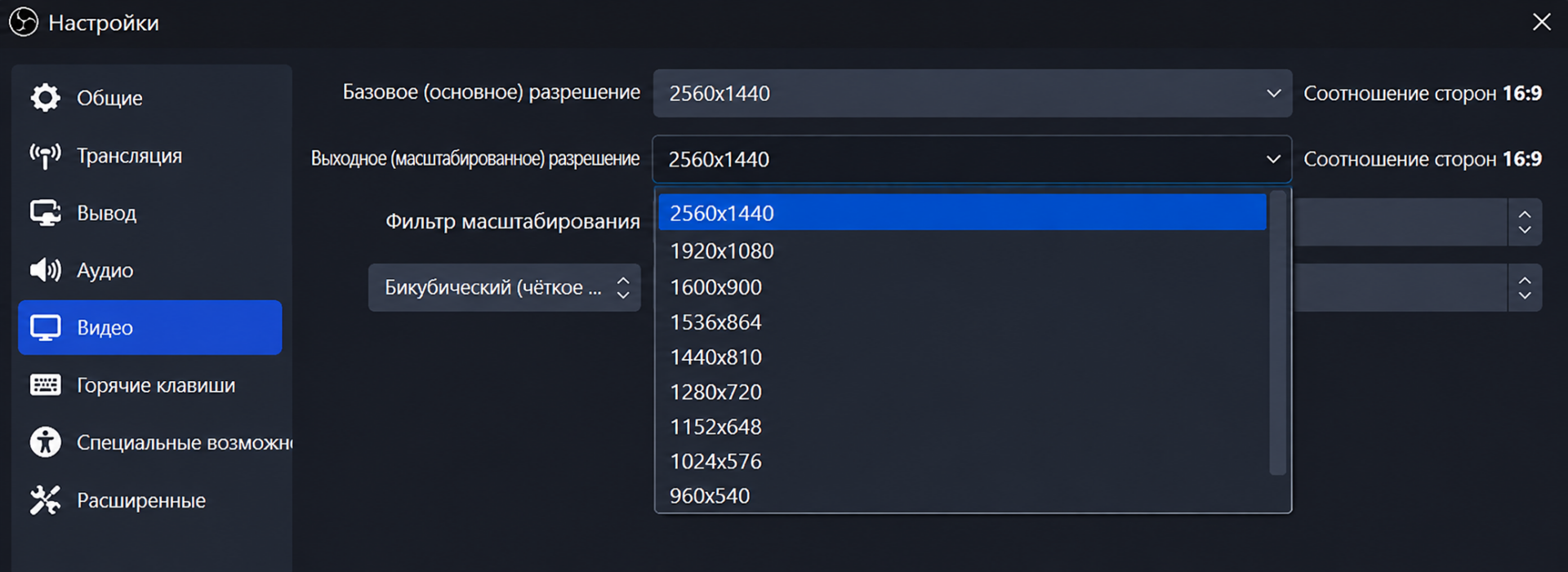Open the Общие settings section
This screenshot has width=1568, height=572.
coord(150,98)
